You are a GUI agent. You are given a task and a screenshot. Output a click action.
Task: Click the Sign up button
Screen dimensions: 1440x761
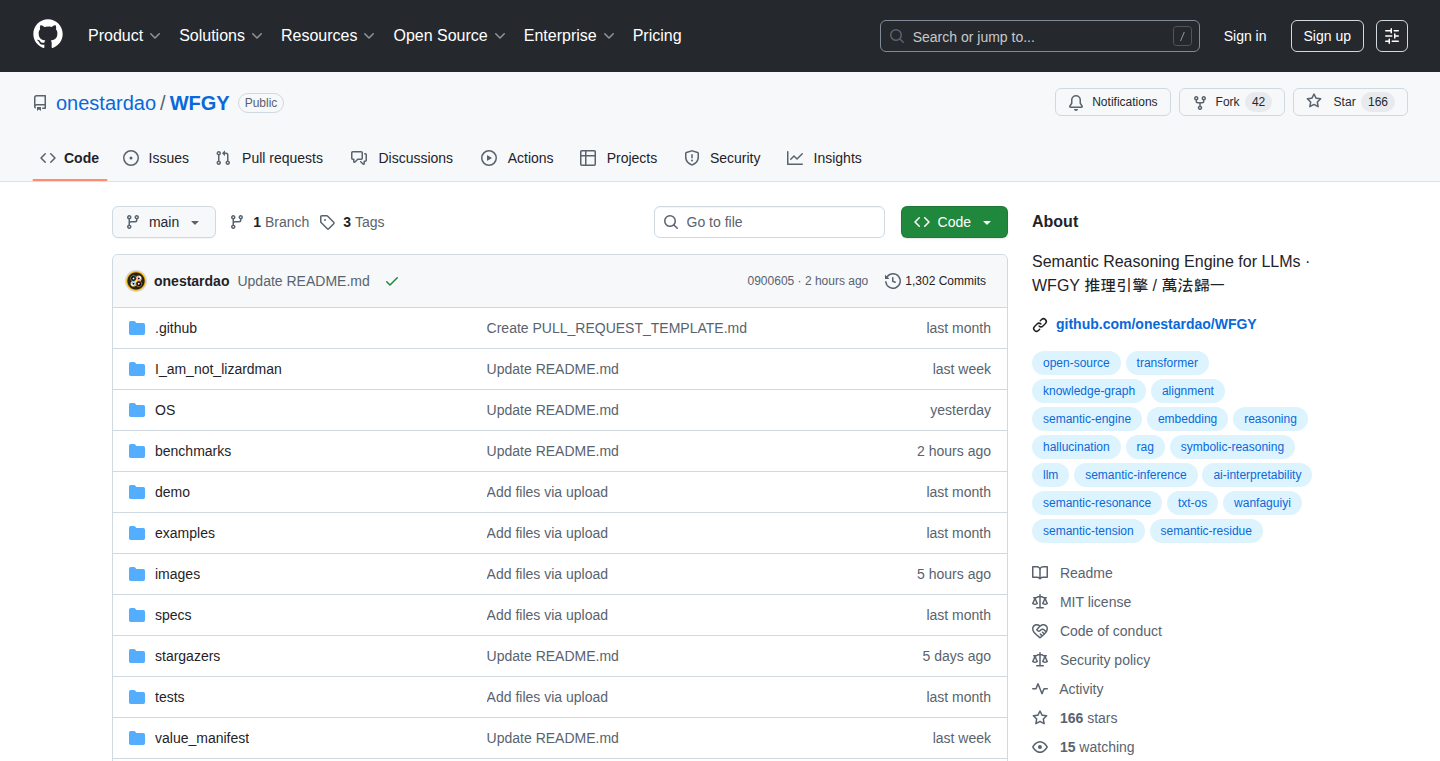click(1327, 36)
